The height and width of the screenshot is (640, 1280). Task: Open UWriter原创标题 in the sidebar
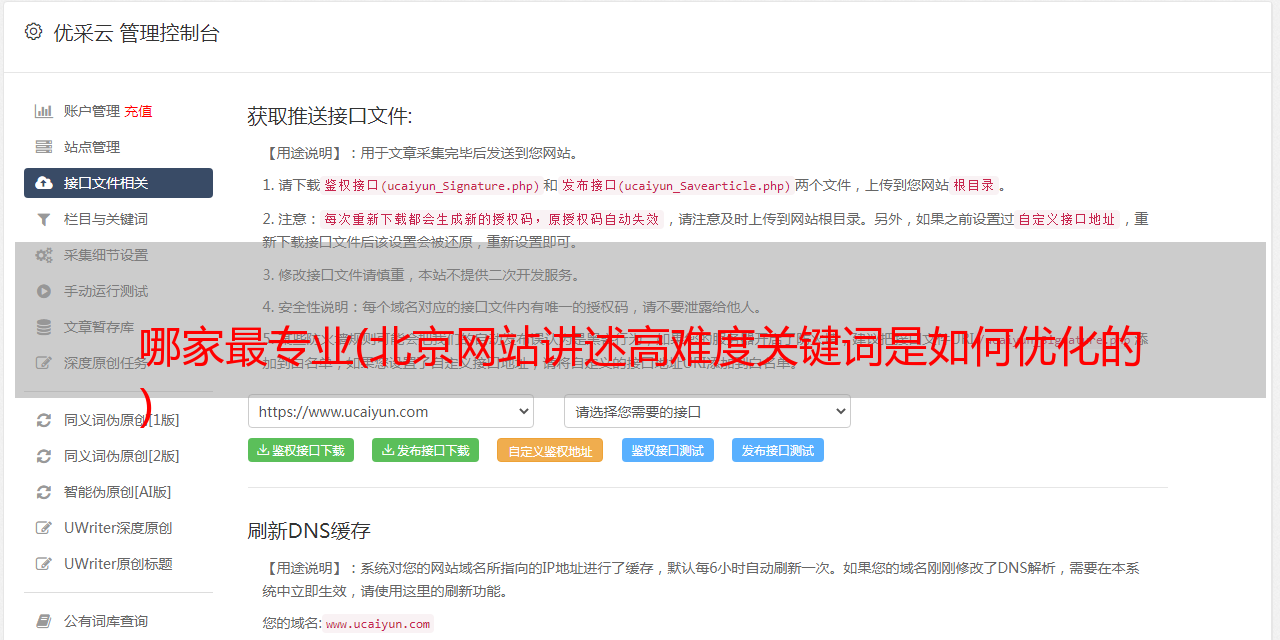(x=118, y=564)
